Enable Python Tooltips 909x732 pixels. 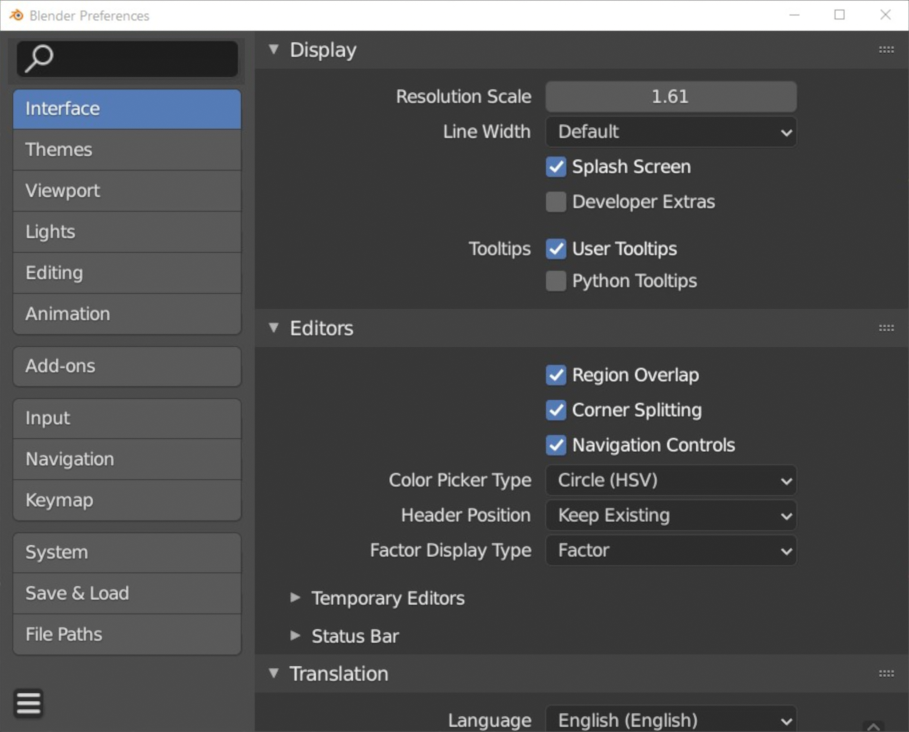pyautogui.click(x=556, y=281)
